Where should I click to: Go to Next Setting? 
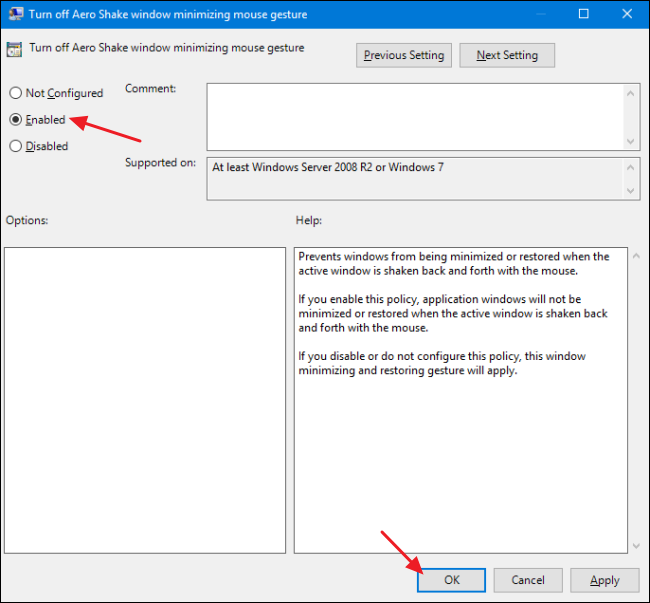[x=507, y=55]
